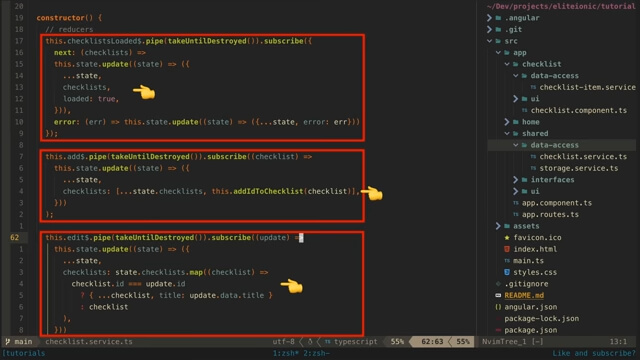The image size is (640, 360).
Task: Collapse the shared folder chevron
Action: pyautogui.click(x=507, y=133)
